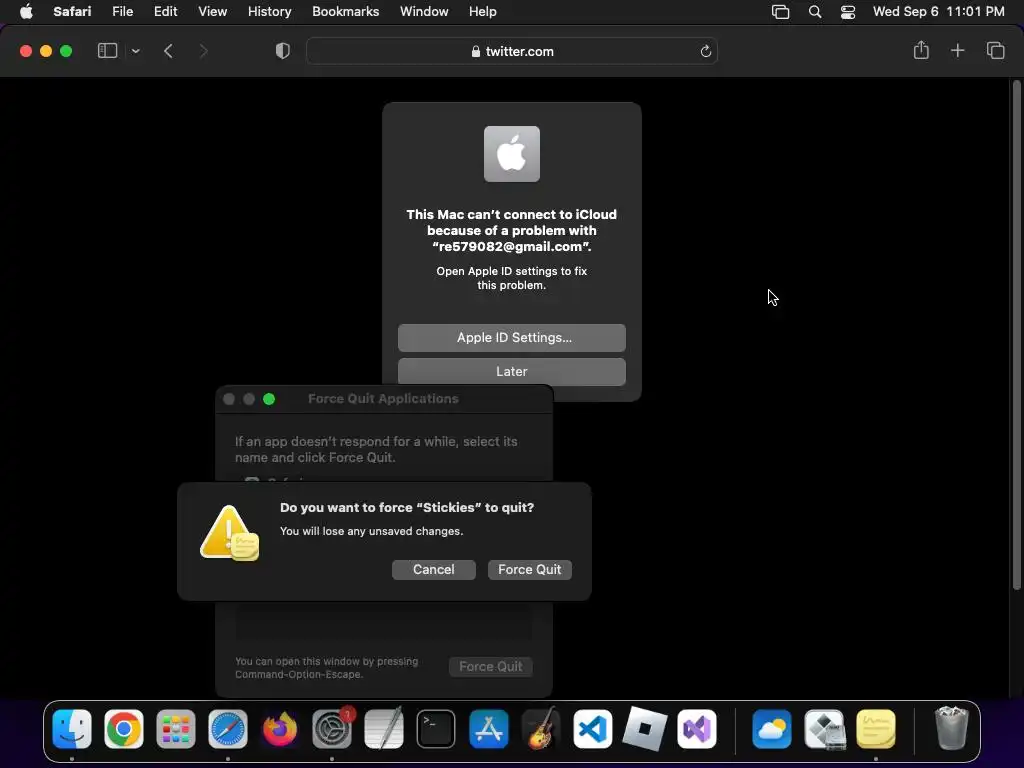
Task: Expand the sidebar tab group dropdown
Action: coord(135,51)
